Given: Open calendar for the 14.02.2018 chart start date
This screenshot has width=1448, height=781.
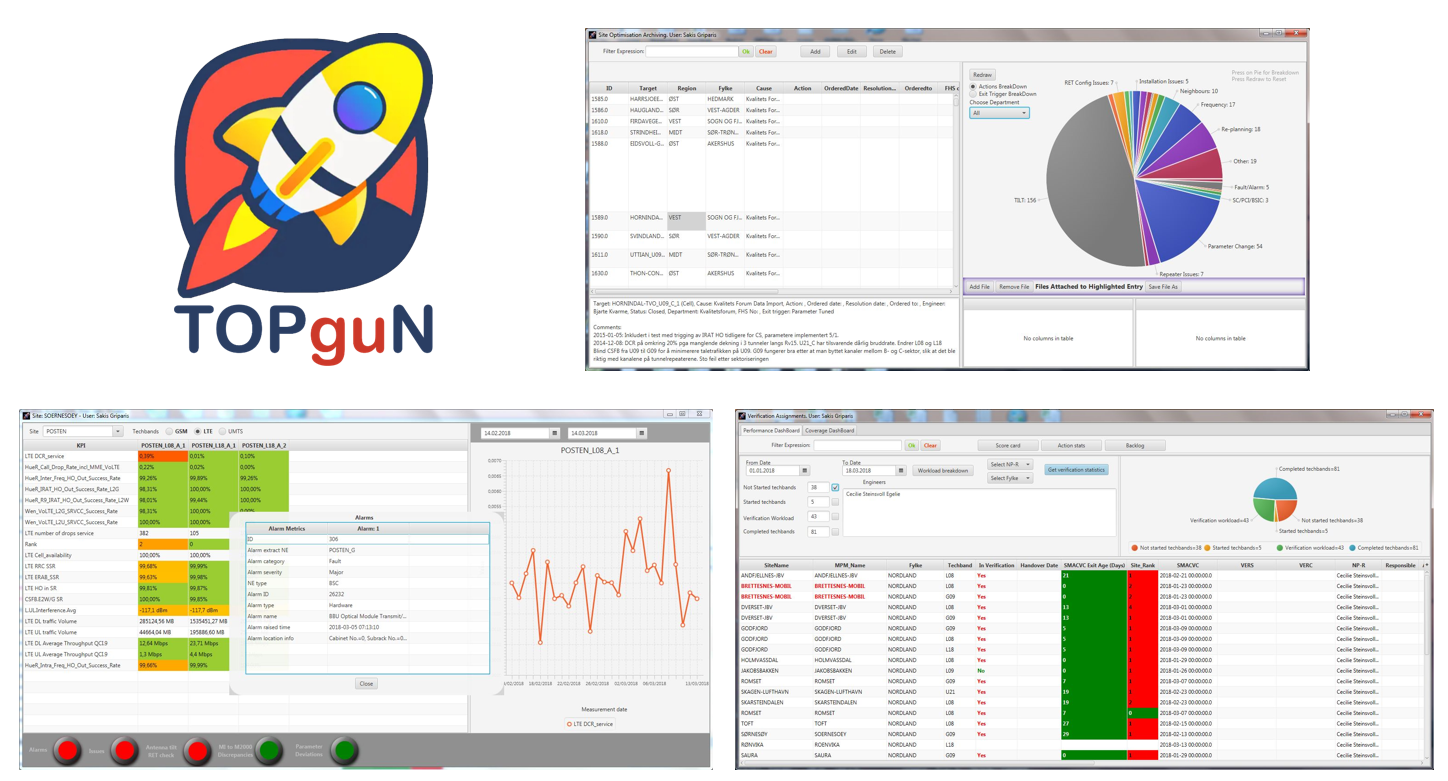Looking at the screenshot, I should 555,433.
